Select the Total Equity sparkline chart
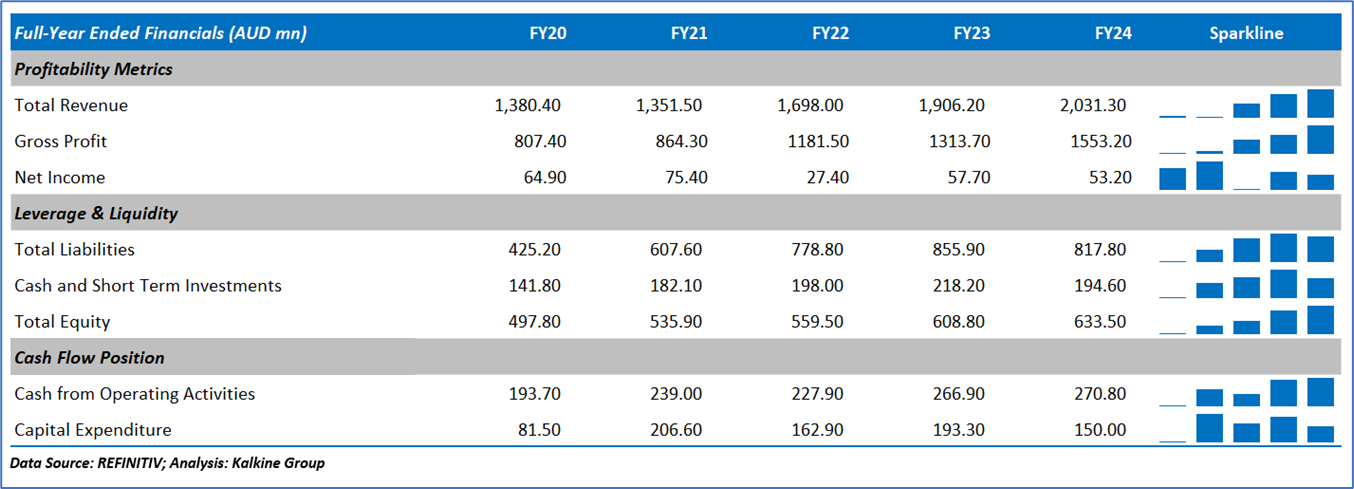The height and width of the screenshot is (489, 1354). [1247, 321]
